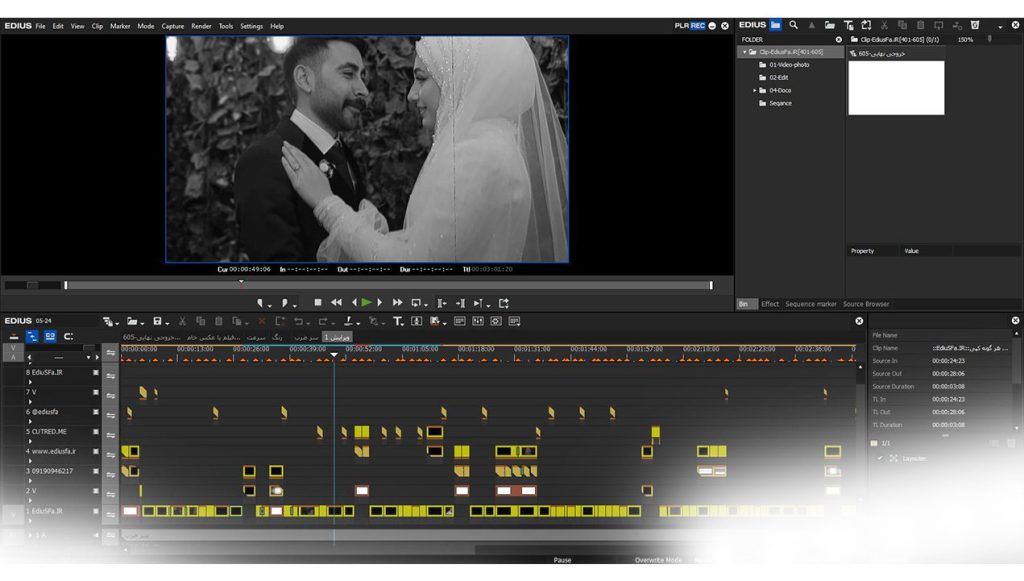The width and height of the screenshot is (1024, 581).
Task: Expand track 8 EduSFa.IR
Action: pyautogui.click(x=30, y=382)
